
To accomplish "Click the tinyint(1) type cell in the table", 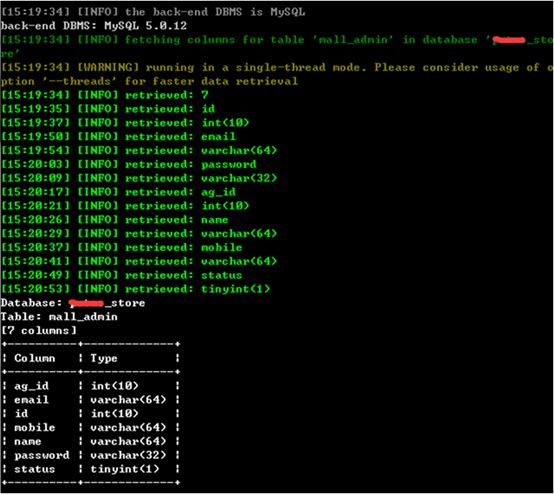I will pyautogui.click(x=125, y=469).
